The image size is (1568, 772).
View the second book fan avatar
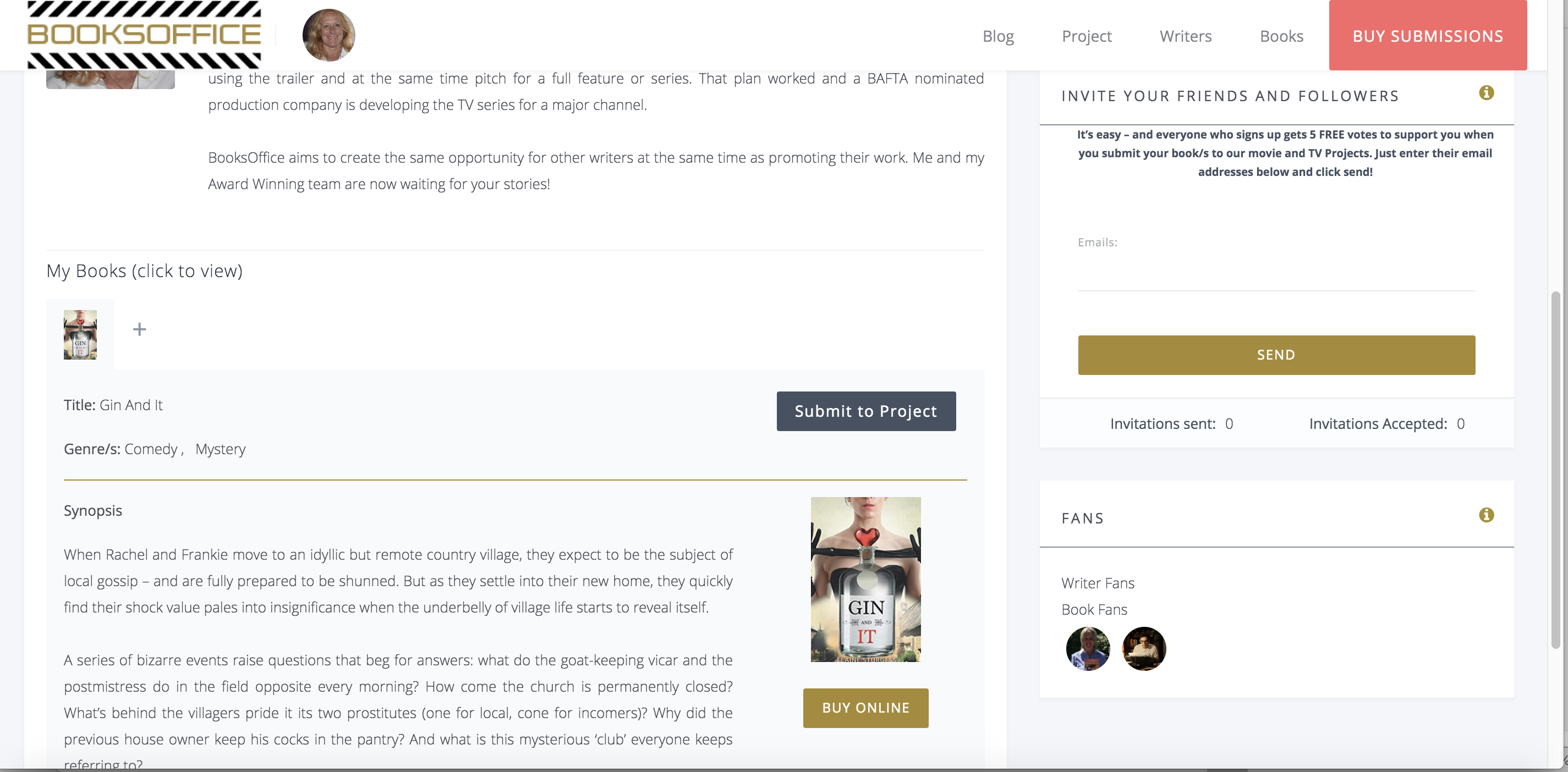click(1144, 648)
